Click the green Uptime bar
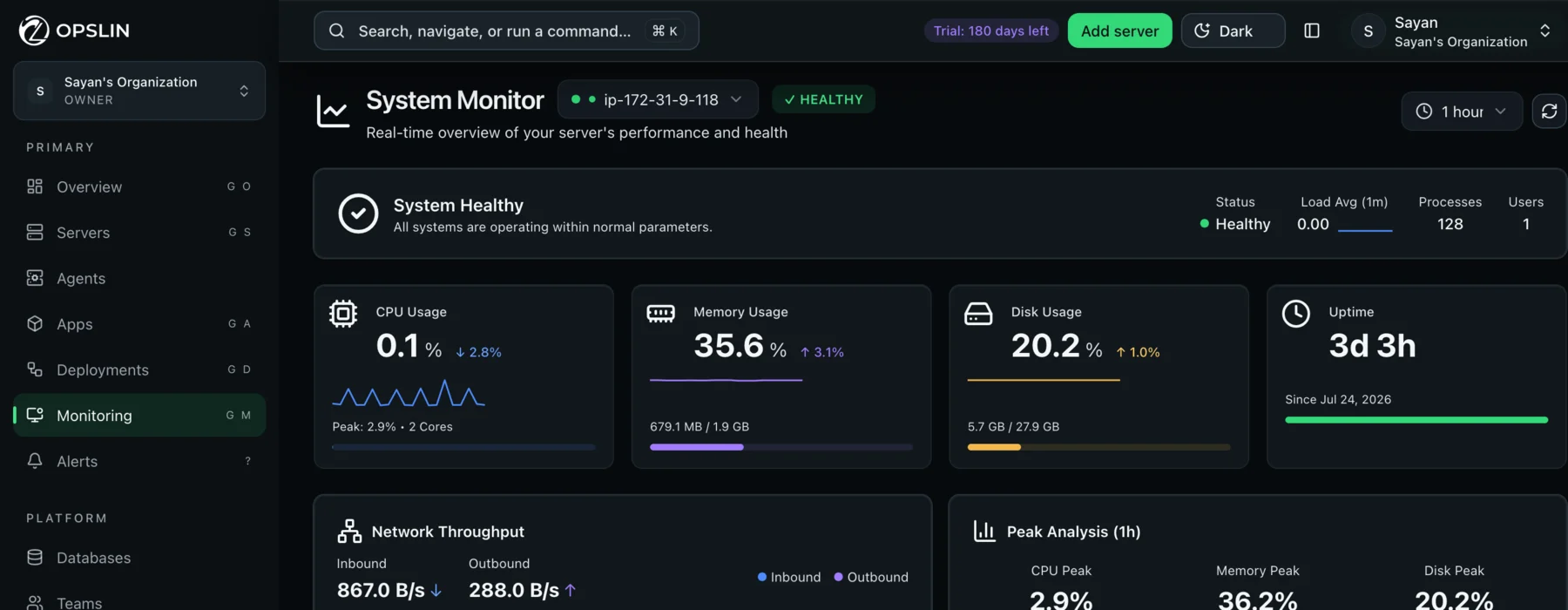This screenshot has height=610, width=1568. coord(1416,420)
